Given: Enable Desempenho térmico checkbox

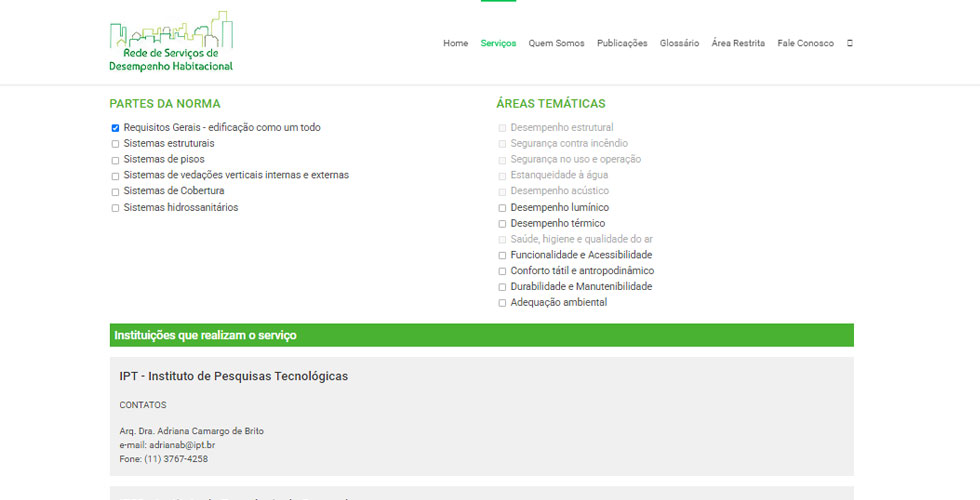Looking at the screenshot, I should pyautogui.click(x=502, y=224).
